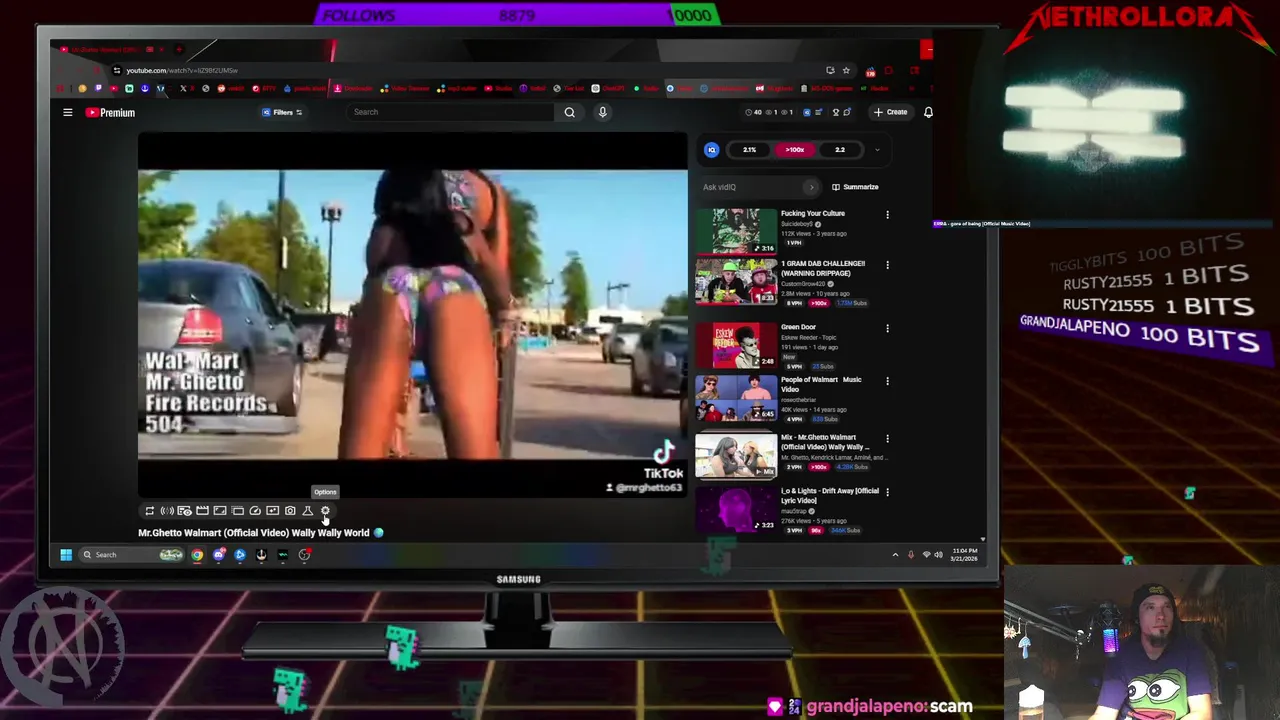Click the Summarize button
Screen dimensions: 1280x720
coord(855,187)
